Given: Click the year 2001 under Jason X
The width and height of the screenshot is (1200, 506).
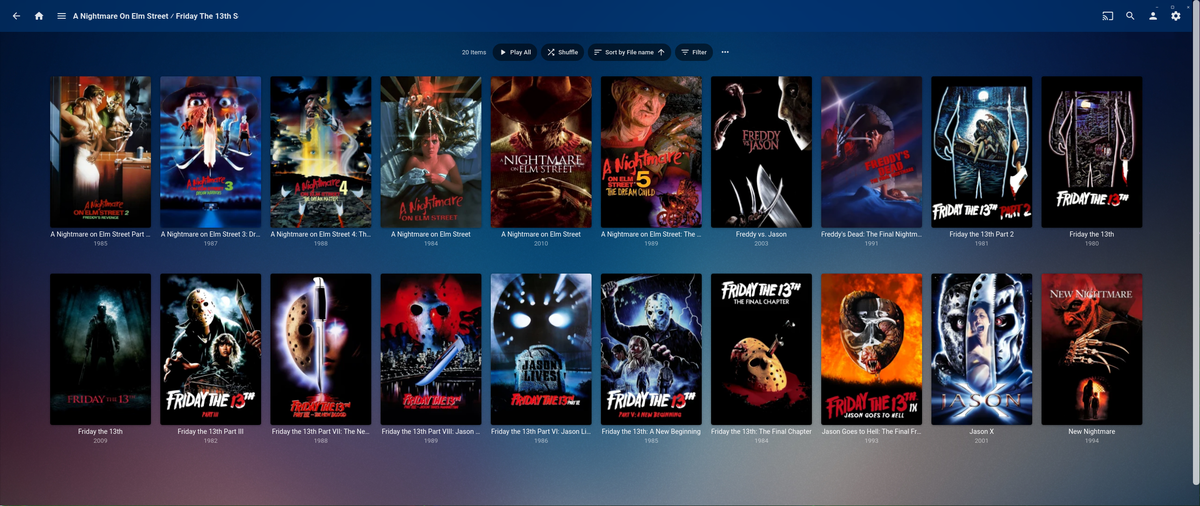Looking at the screenshot, I should pos(981,441).
